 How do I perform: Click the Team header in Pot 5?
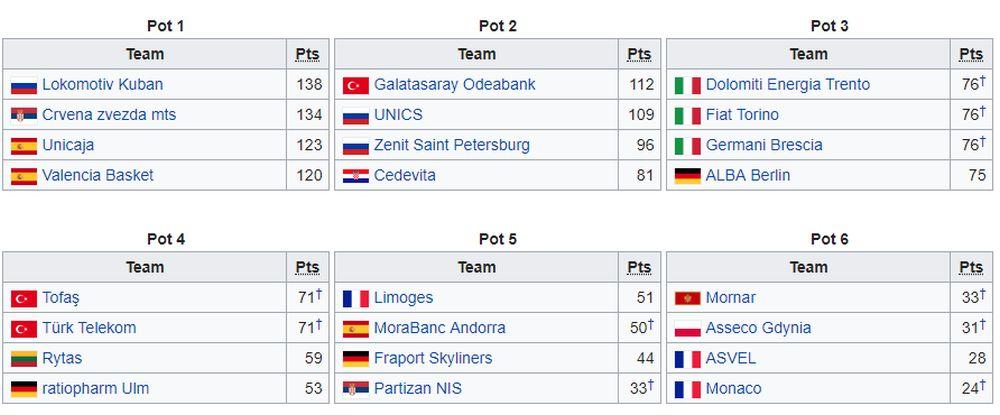tap(477, 267)
